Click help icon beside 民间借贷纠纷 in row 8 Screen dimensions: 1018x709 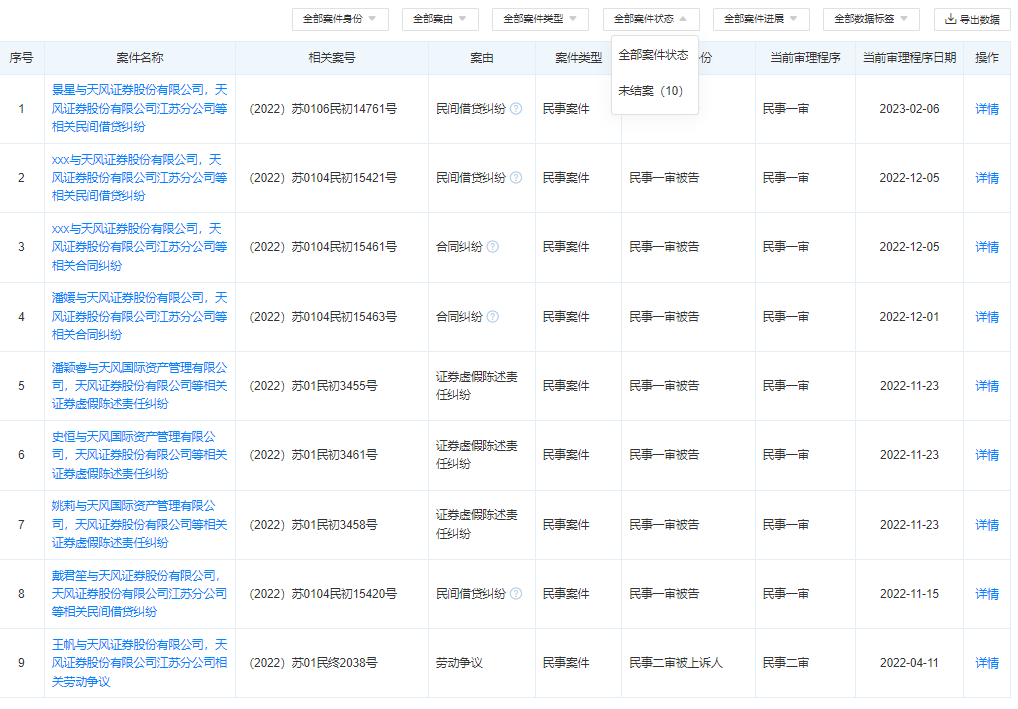point(516,593)
